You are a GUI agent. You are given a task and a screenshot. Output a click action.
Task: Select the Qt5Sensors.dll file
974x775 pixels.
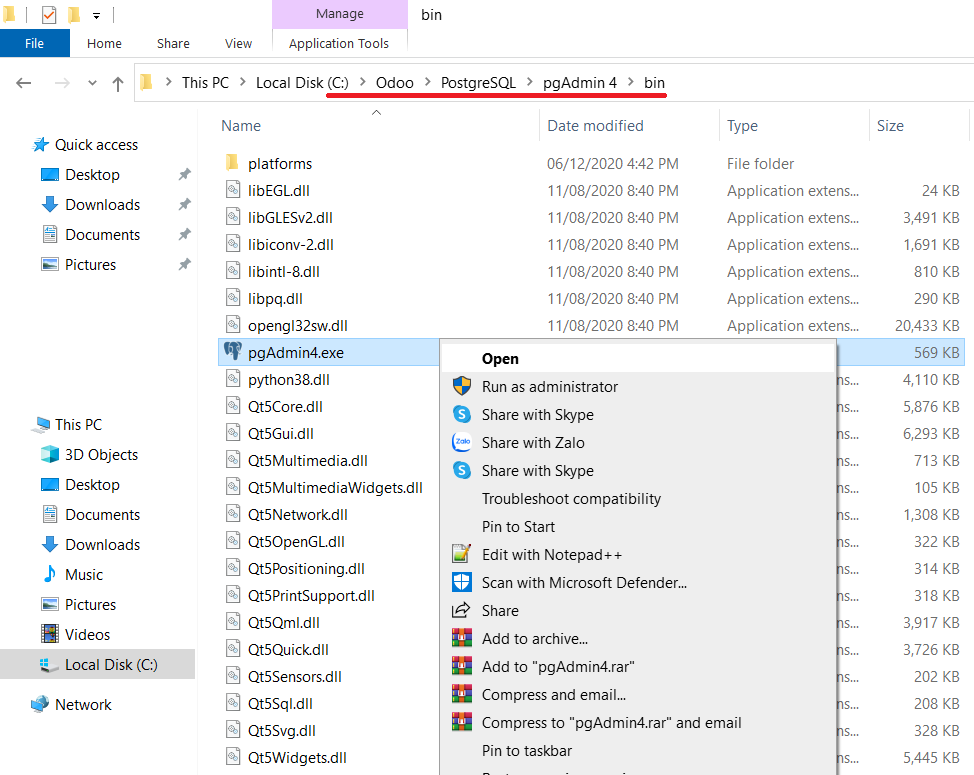(x=294, y=676)
